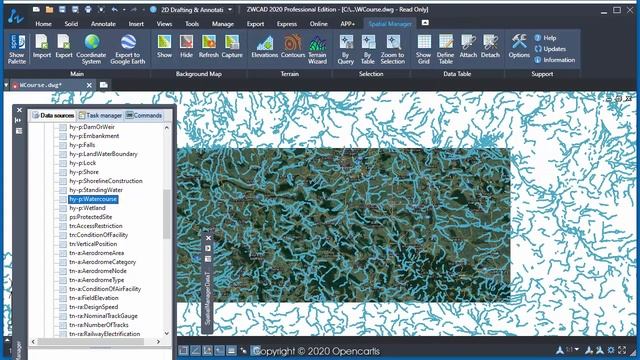Select tn-ra:DesignSpeed tree item
Image resolution: width=640 pixels, height=360 pixels.
[x=93, y=307]
